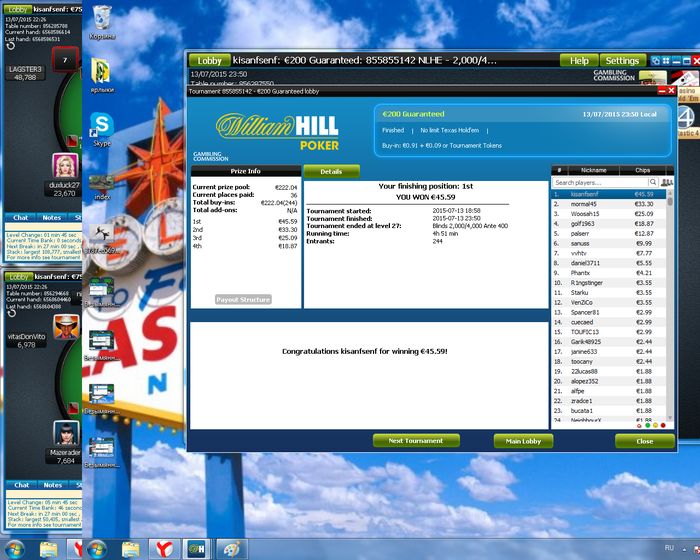Open the Корзина recycle bin desktop icon
700x560 pixels.
pyautogui.click(x=102, y=22)
